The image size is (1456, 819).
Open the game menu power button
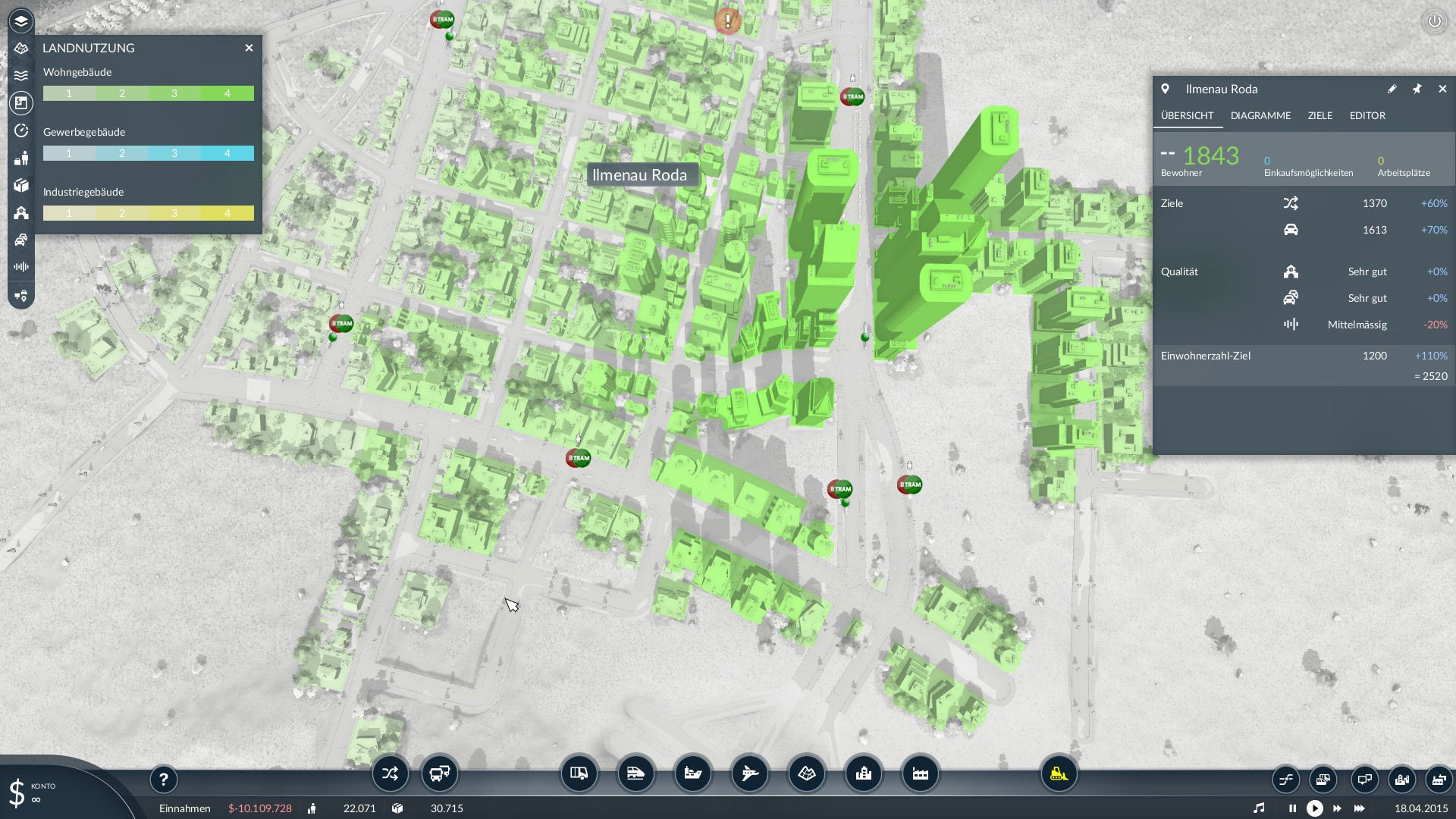coord(1434,21)
